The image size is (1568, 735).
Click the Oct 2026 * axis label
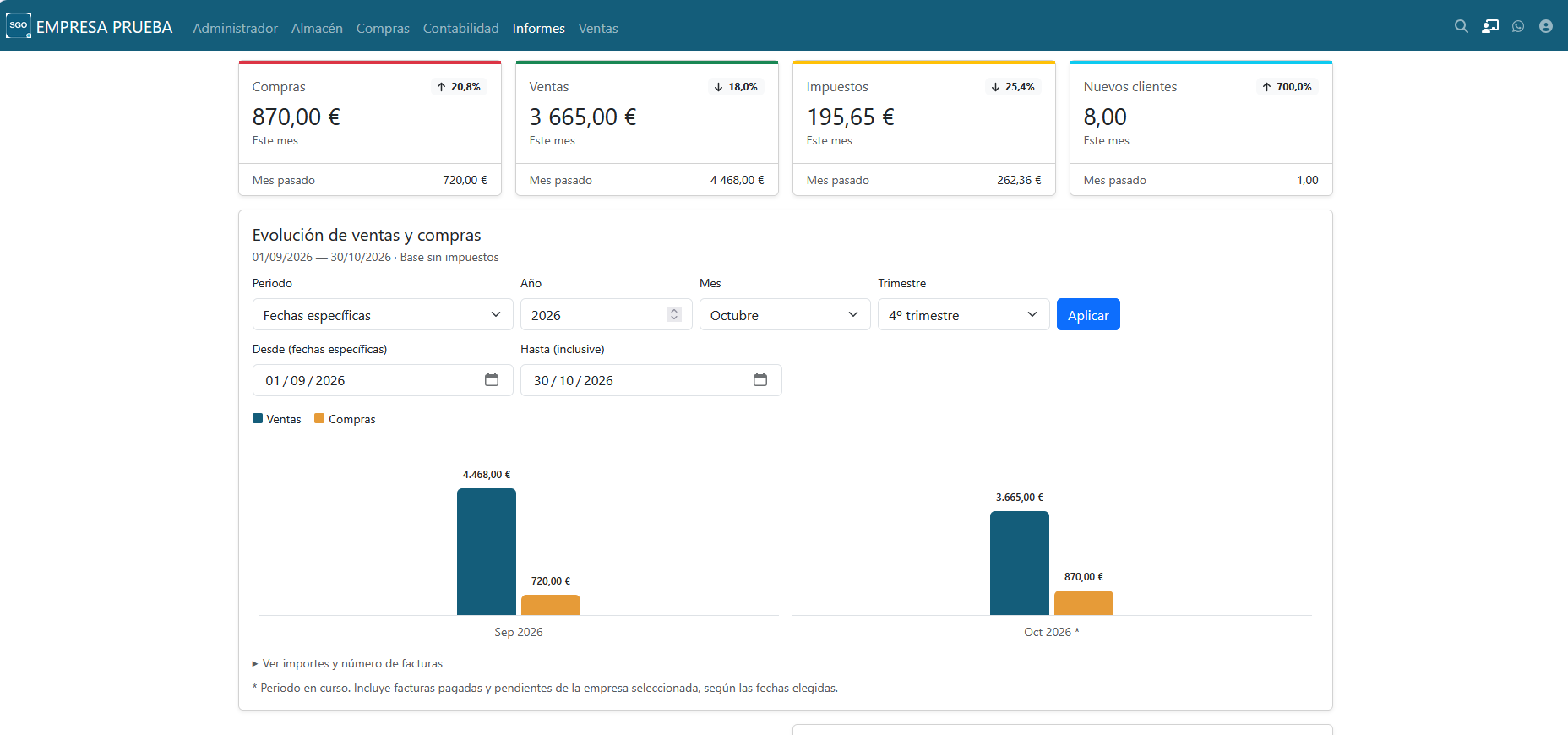point(1052,632)
